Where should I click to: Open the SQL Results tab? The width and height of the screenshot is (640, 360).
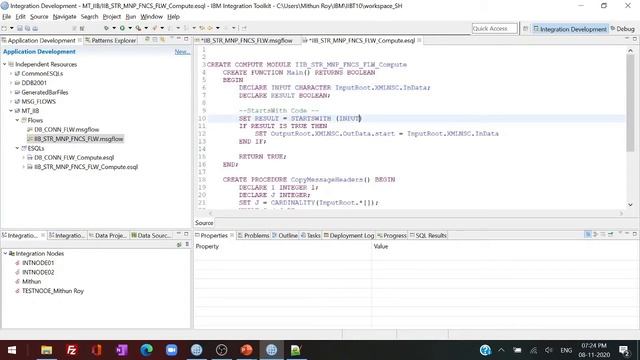pyautogui.click(x=428, y=236)
